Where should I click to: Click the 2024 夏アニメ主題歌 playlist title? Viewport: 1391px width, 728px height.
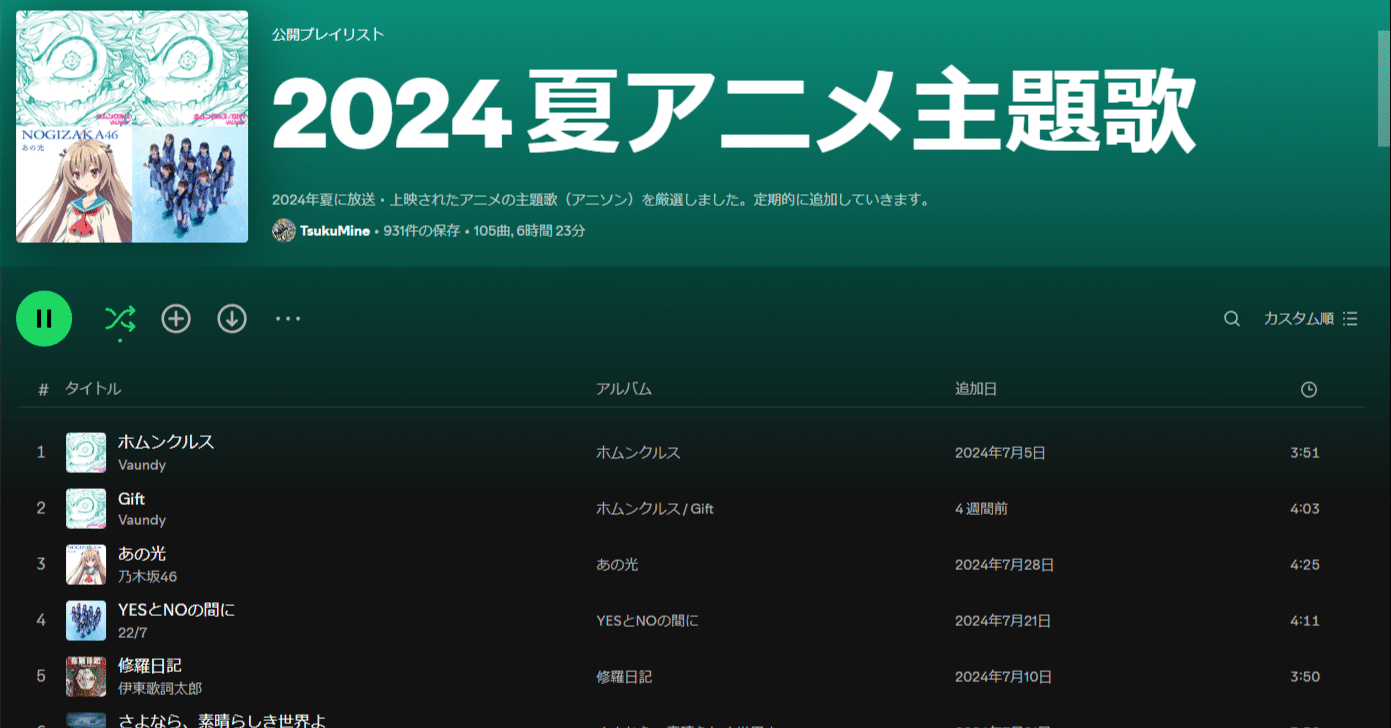[733, 111]
